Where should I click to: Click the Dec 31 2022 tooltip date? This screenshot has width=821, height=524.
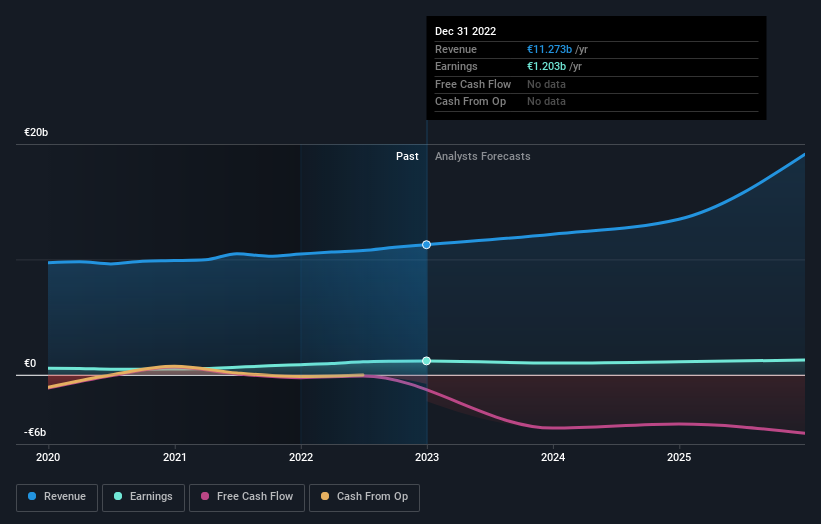pyautogui.click(x=465, y=31)
